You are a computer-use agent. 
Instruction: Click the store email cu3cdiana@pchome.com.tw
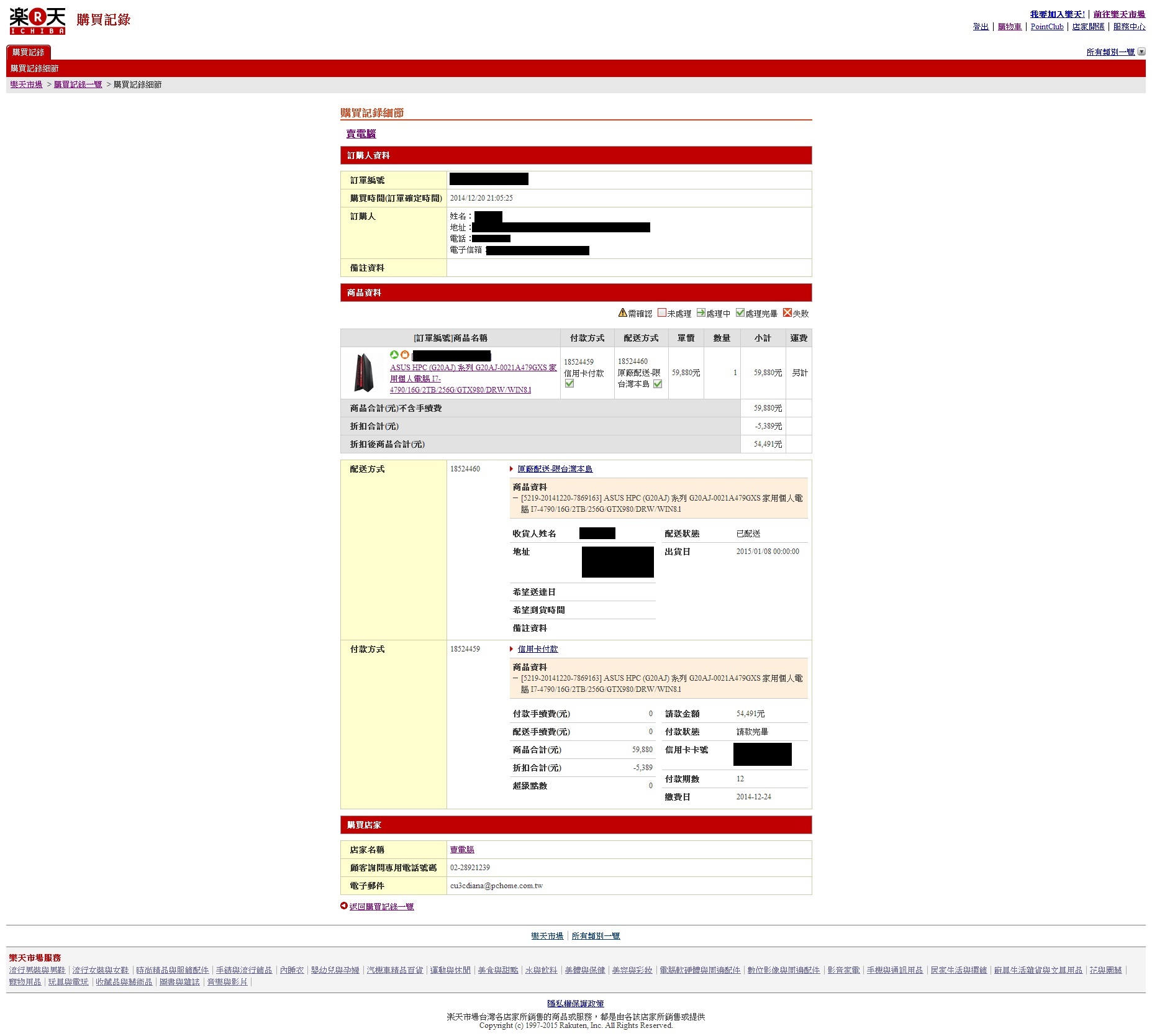496,886
